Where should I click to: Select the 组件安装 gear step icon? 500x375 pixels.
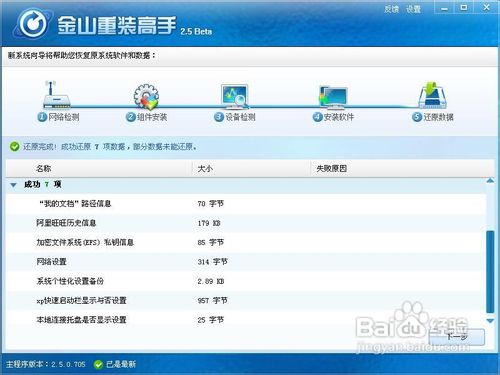point(146,97)
